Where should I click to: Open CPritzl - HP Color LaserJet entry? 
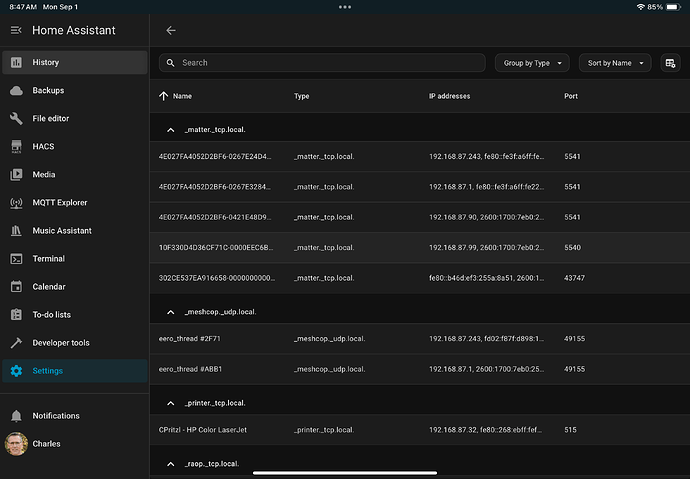pyautogui.click(x=419, y=430)
